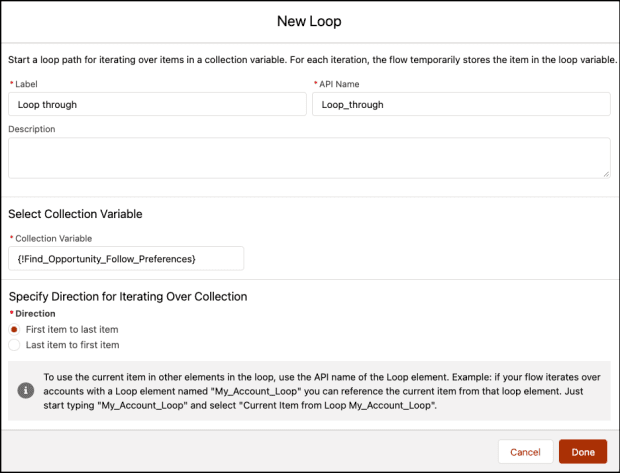
Task: Click the required Direction caption
Action: [35, 314]
